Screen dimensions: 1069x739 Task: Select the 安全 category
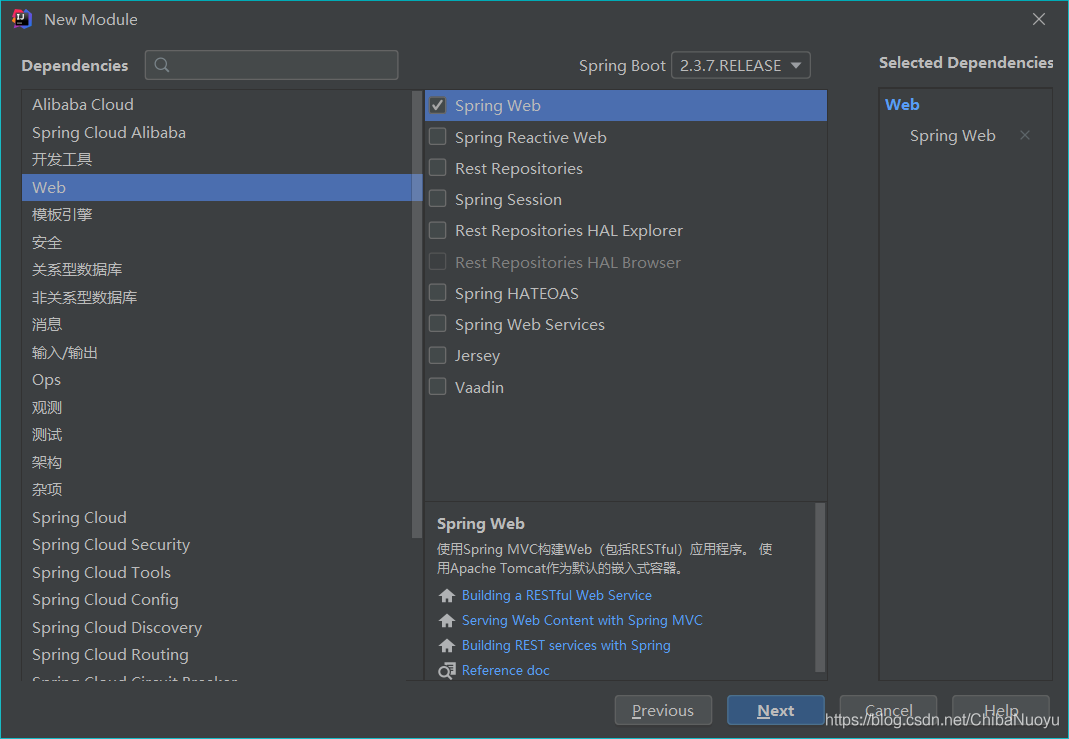(217, 242)
